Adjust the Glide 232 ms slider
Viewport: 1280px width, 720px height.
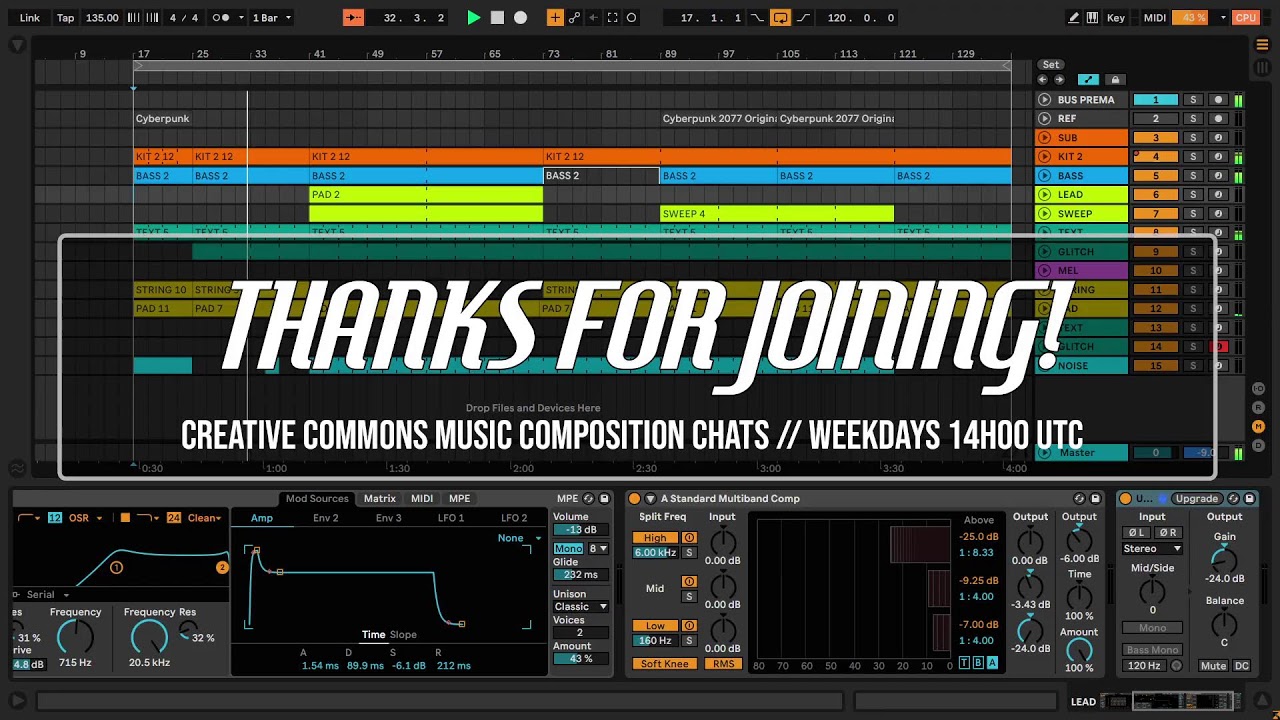click(581, 575)
